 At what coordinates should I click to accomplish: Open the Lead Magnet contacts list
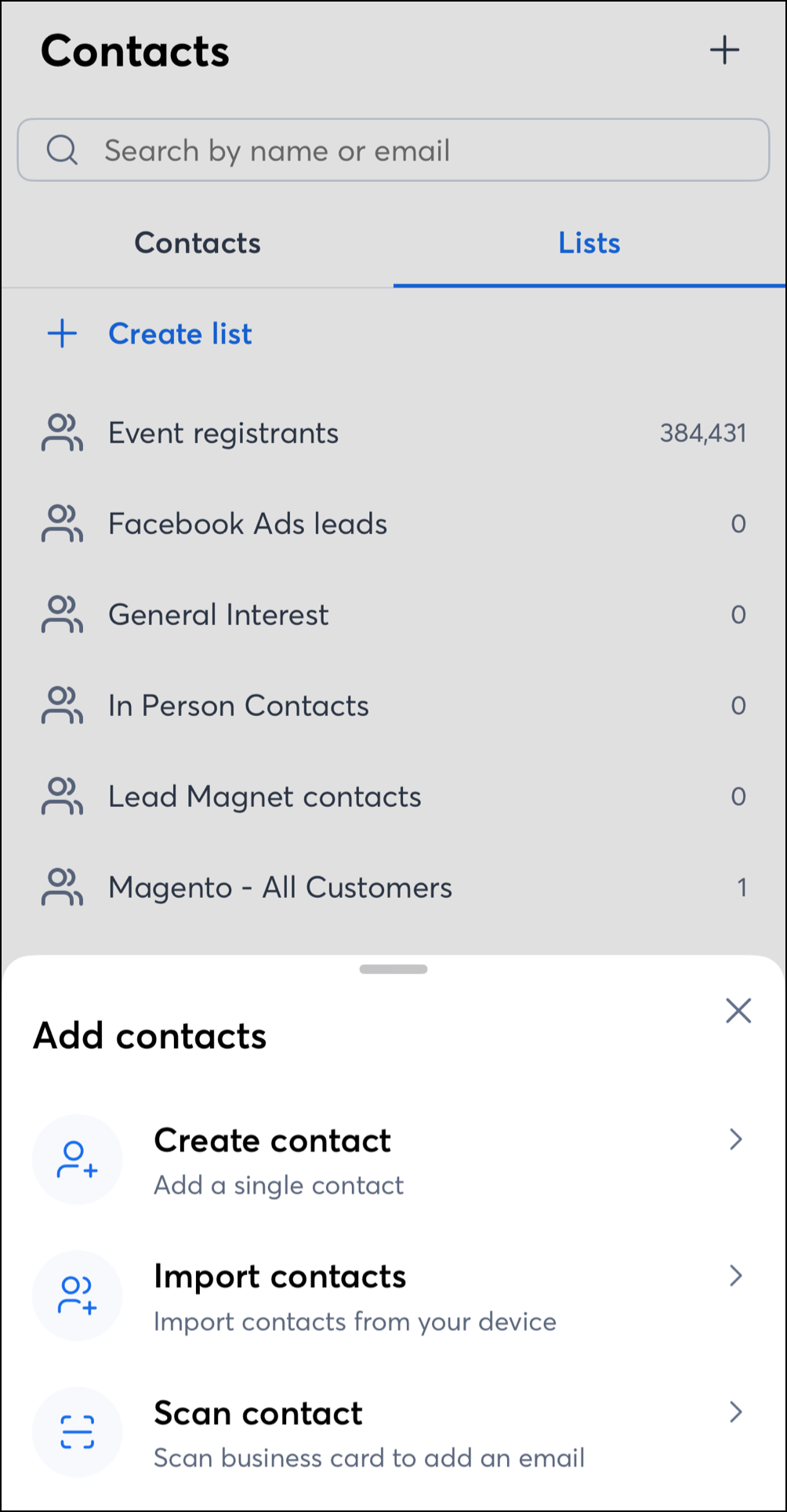264,797
